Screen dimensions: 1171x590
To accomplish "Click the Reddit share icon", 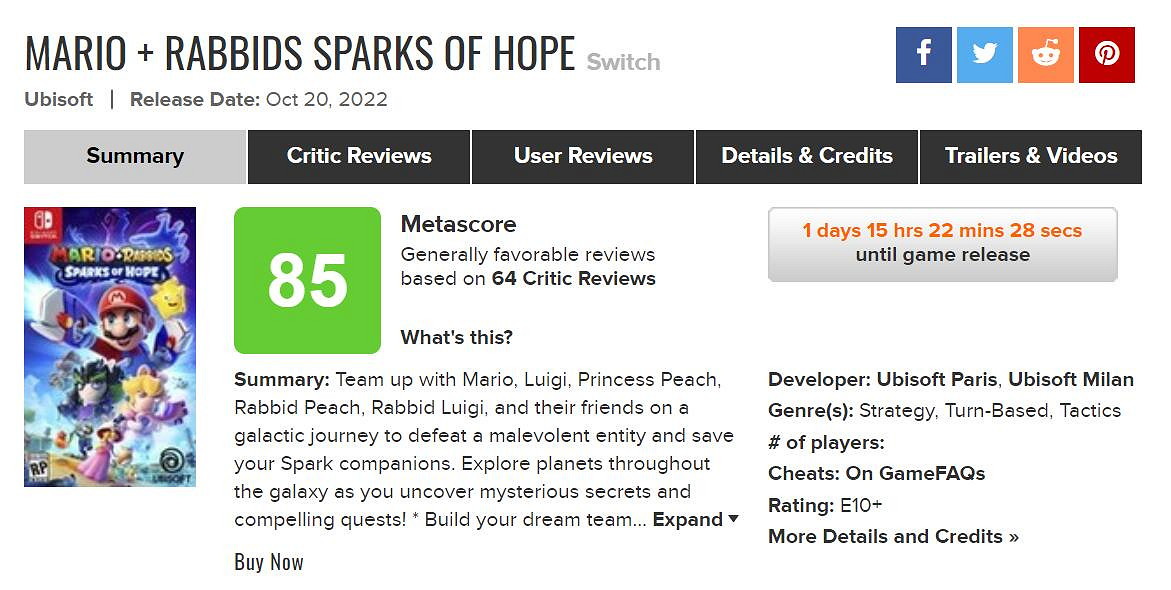I will coord(1046,55).
